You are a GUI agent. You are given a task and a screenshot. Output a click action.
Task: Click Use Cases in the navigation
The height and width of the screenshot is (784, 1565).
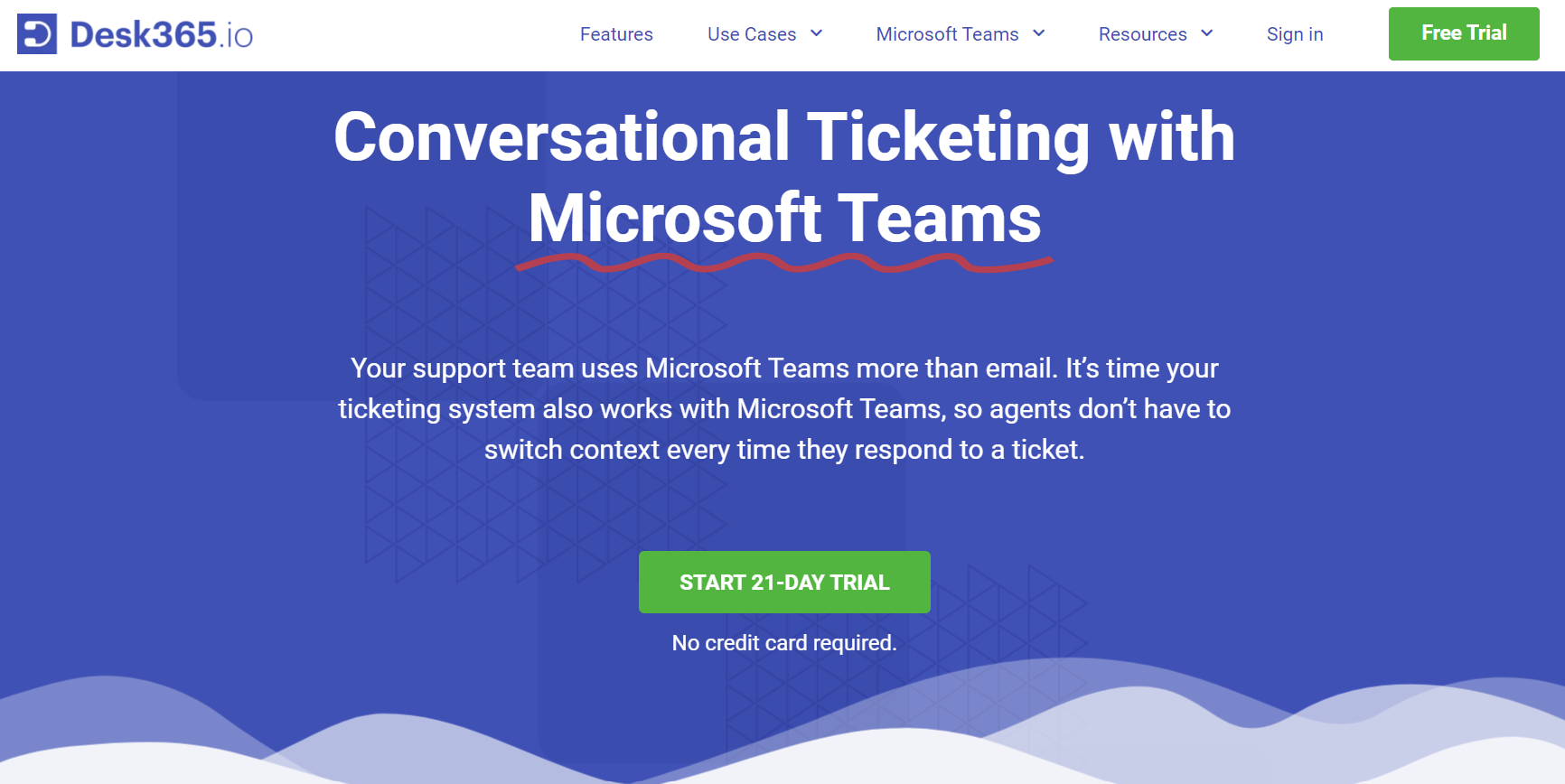click(753, 34)
